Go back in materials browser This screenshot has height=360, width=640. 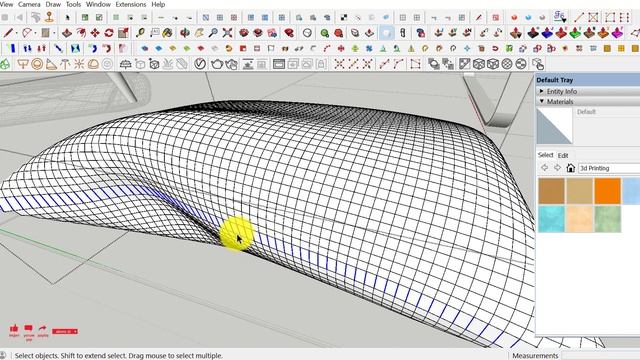pos(544,168)
